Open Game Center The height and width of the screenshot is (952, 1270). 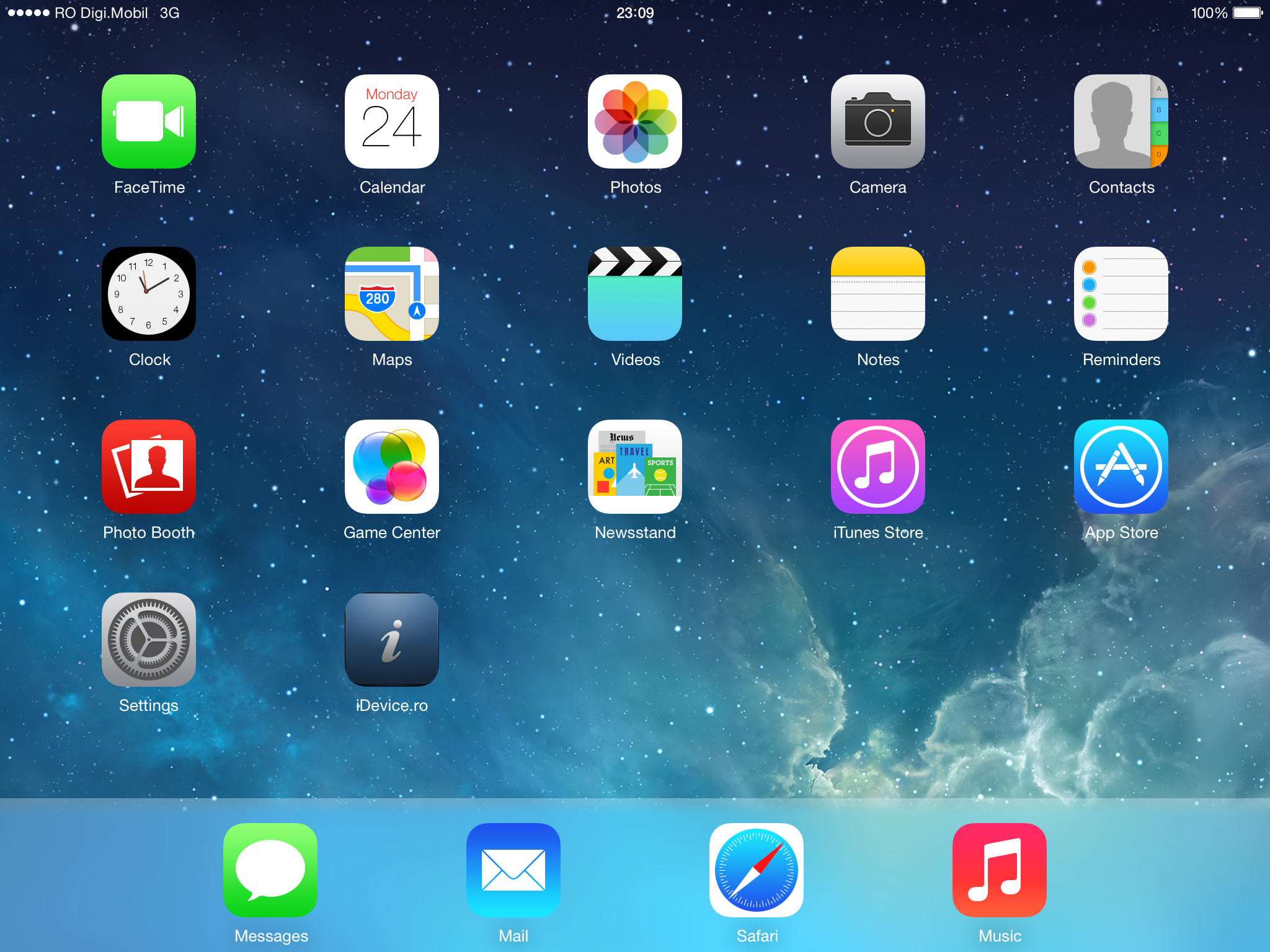[392, 467]
